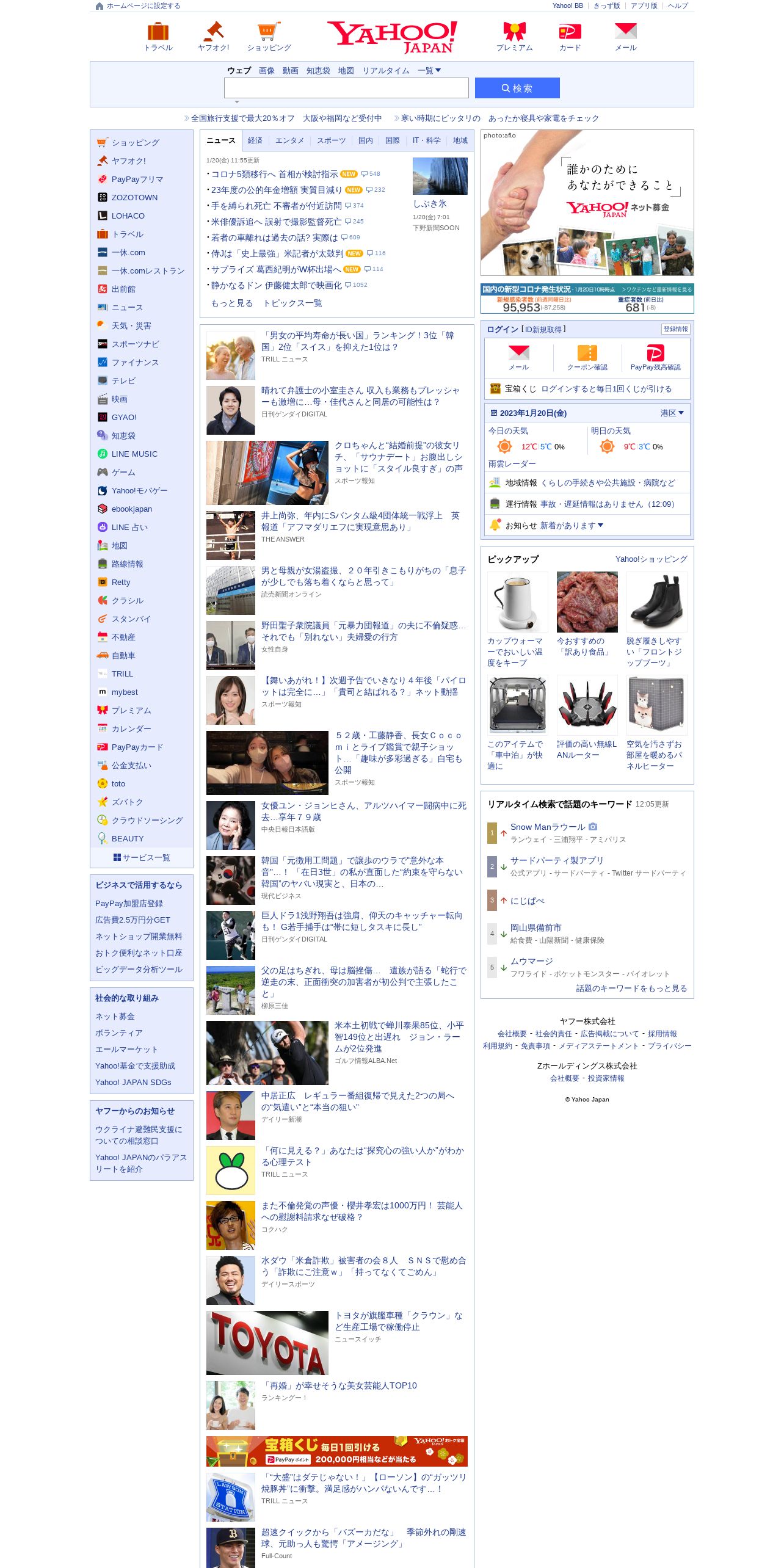Viewport: 784px width, 1568px height.
Task: Click into the web search input field
Action: tap(346, 88)
